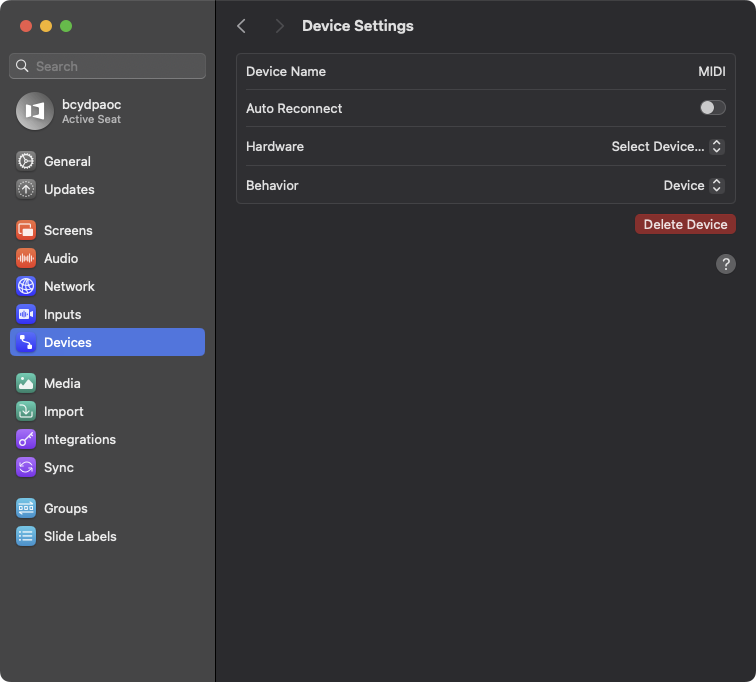The image size is (756, 682).
Task: Open the General settings icon
Action: click(26, 161)
